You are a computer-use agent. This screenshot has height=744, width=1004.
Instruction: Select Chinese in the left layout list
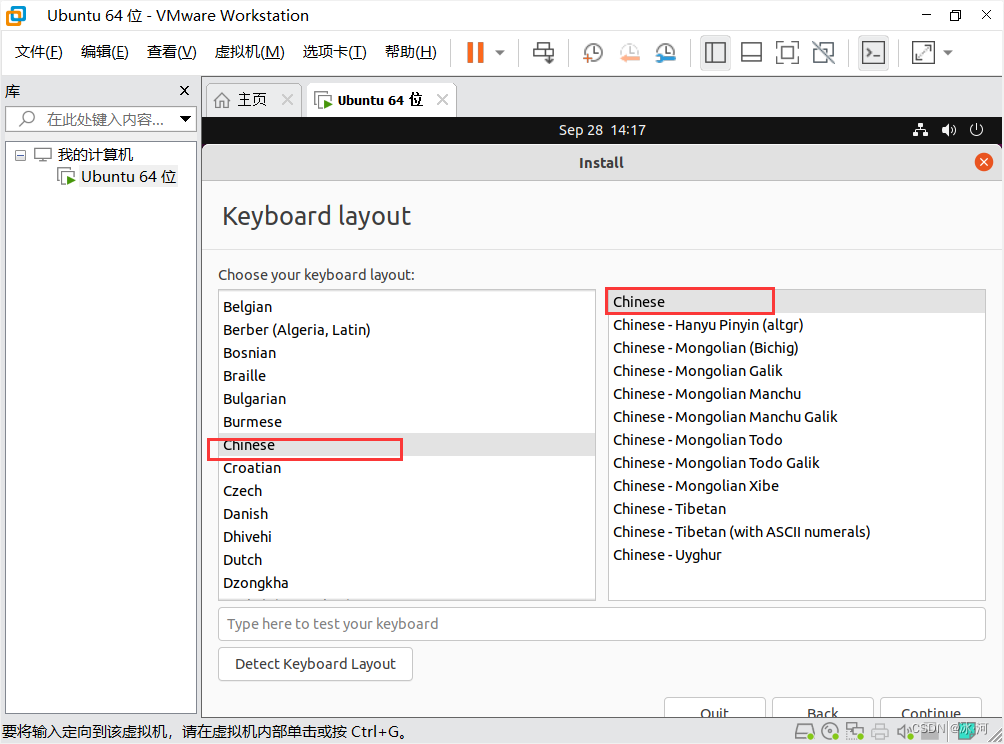[407, 445]
